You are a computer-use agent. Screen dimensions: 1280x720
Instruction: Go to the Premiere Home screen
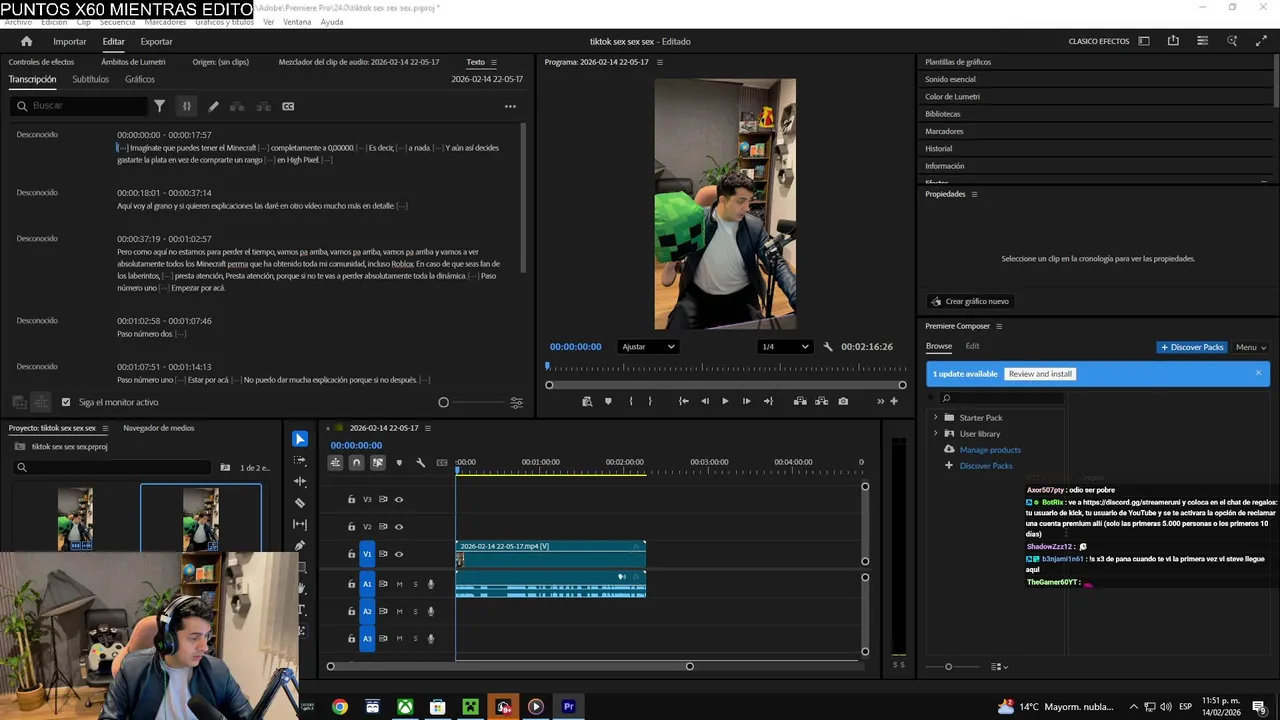click(26, 41)
